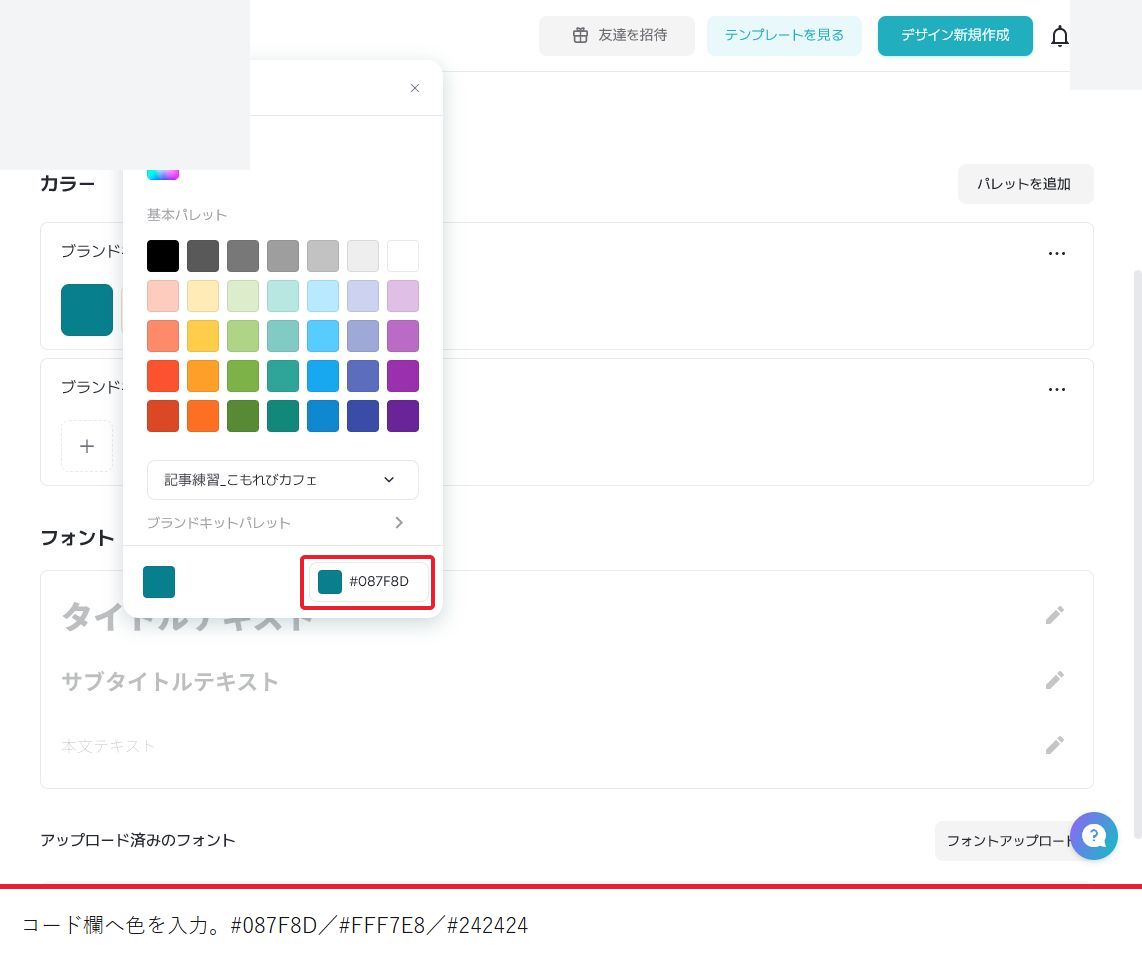1142x963 pixels.
Task: Pick the dark gray swatch next to black
Action: (x=202, y=256)
